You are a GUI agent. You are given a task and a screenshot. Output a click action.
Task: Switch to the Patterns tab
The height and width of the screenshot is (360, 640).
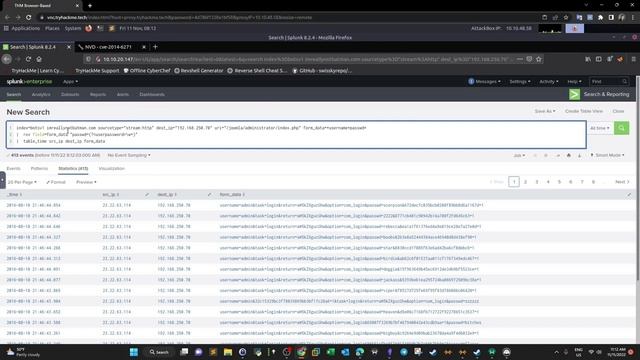click(x=39, y=168)
